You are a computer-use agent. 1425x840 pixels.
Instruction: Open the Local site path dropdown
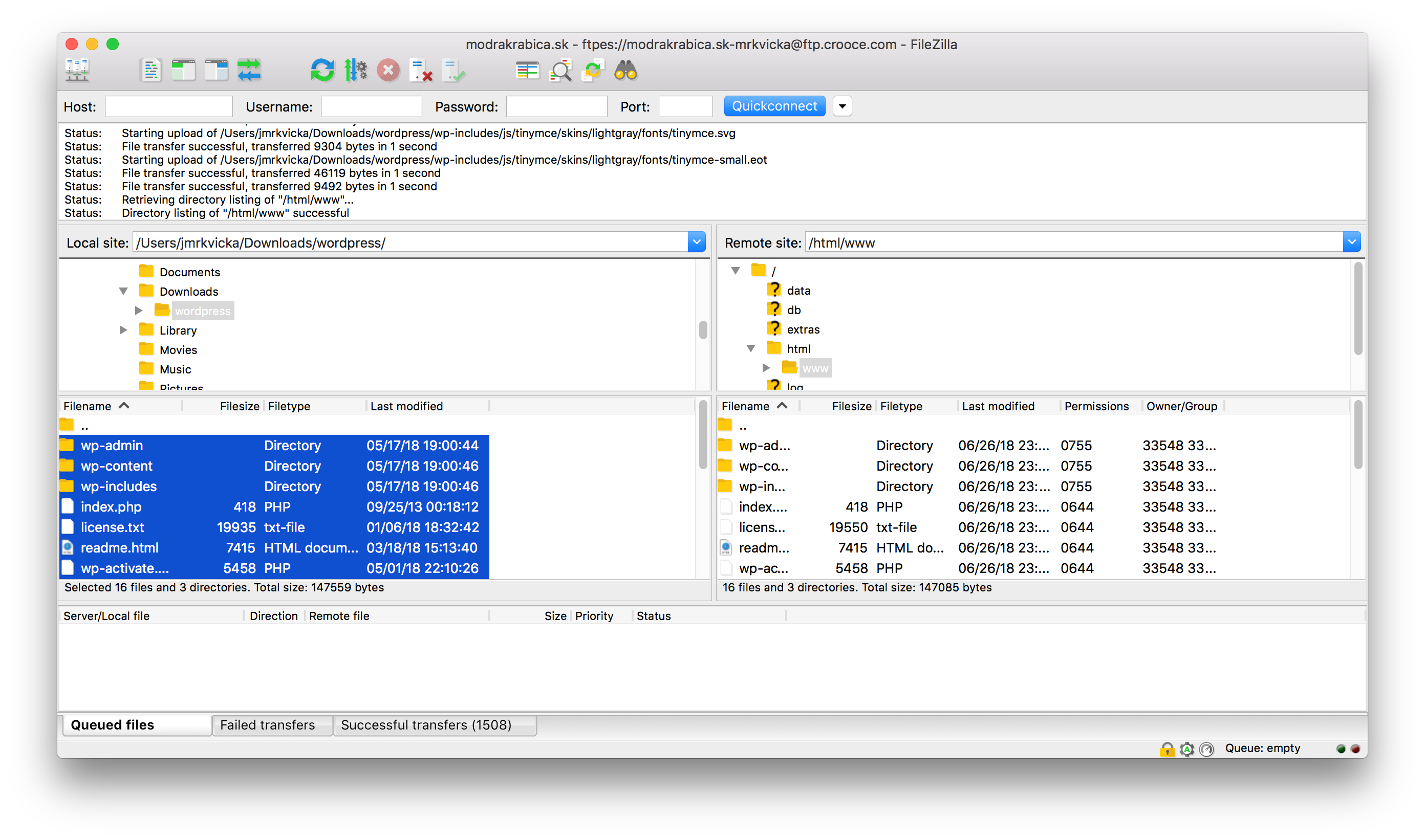click(x=696, y=242)
